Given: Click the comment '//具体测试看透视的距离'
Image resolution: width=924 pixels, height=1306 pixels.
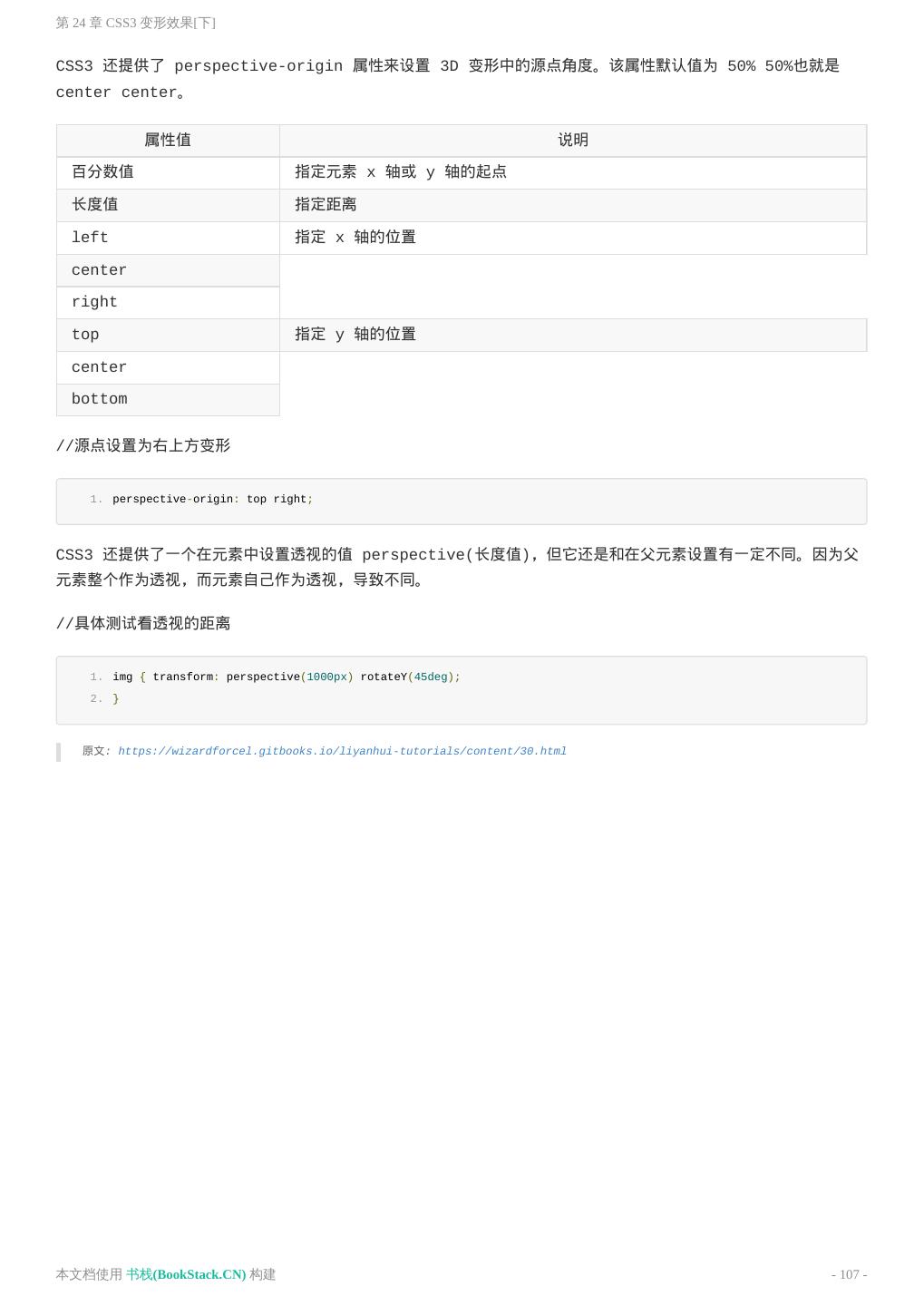Looking at the screenshot, I should pyautogui.click(x=143, y=623).
